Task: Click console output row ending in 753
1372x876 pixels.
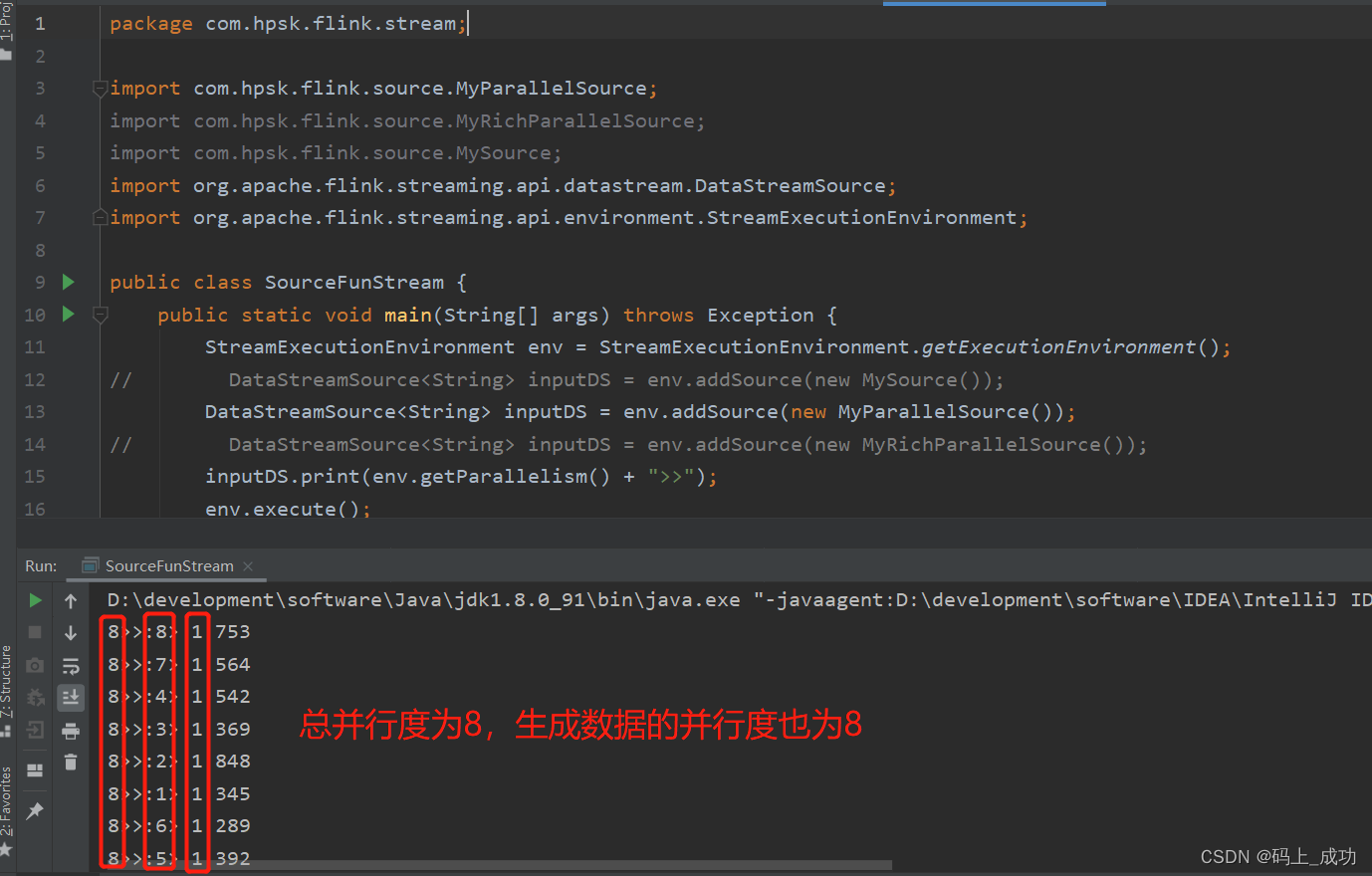Action: pos(178,631)
